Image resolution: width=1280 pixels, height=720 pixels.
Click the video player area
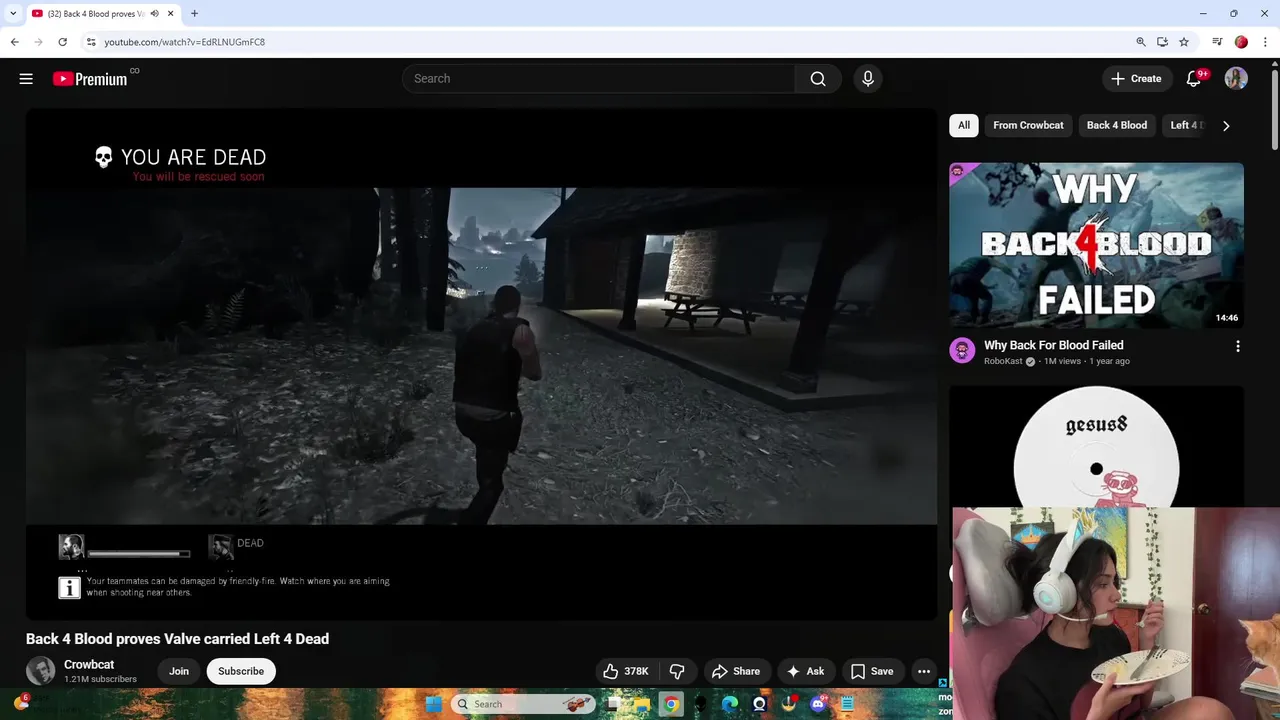click(x=481, y=364)
